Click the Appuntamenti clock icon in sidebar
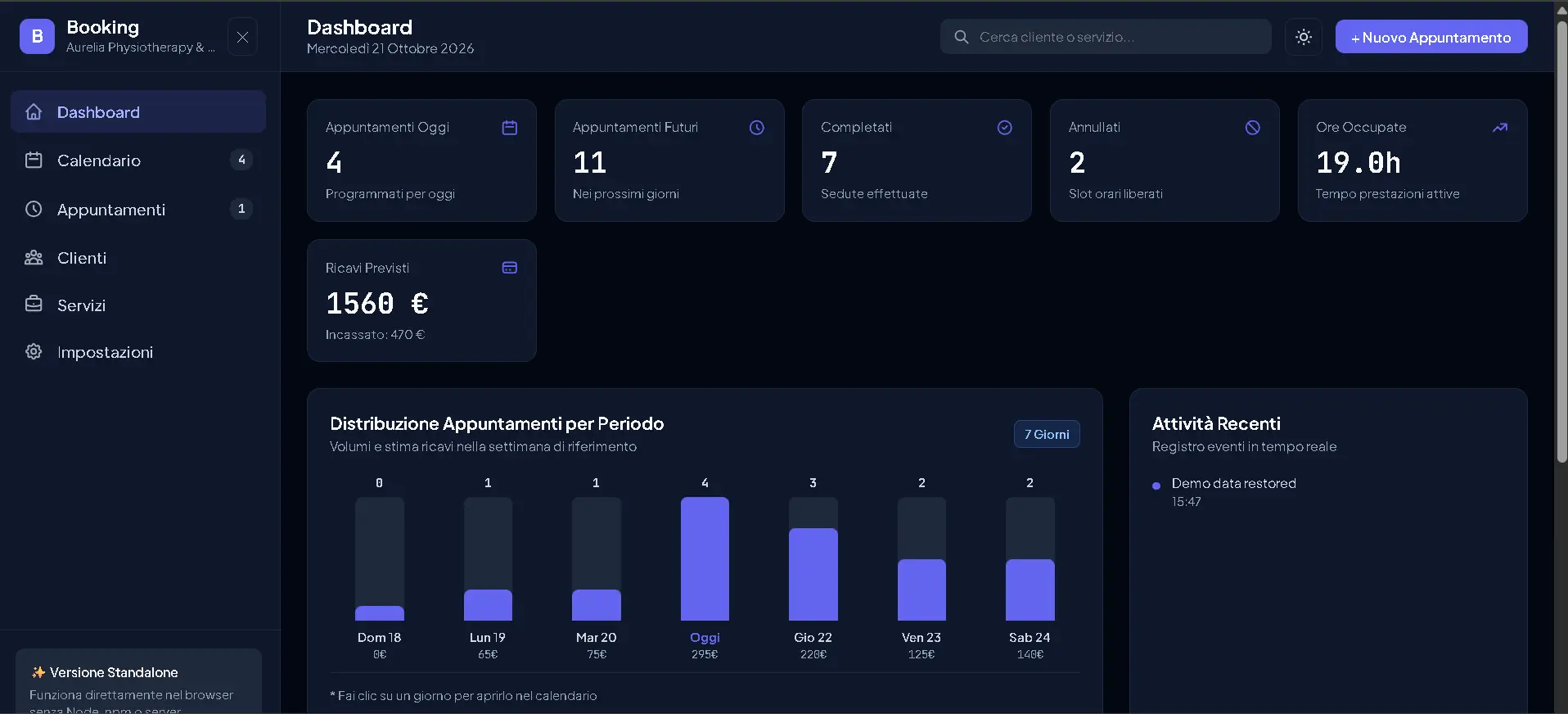1568x714 pixels. (34, 209)
